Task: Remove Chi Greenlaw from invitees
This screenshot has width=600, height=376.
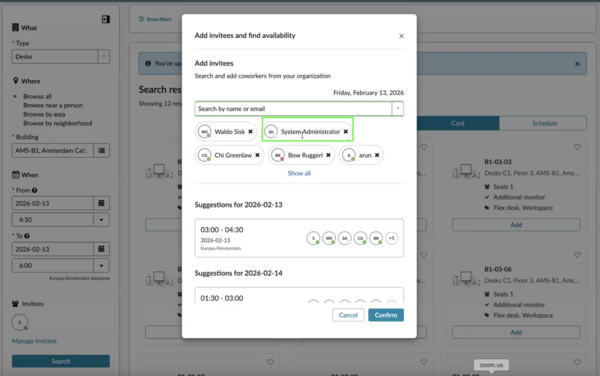Action: click(x=258, y=155)
